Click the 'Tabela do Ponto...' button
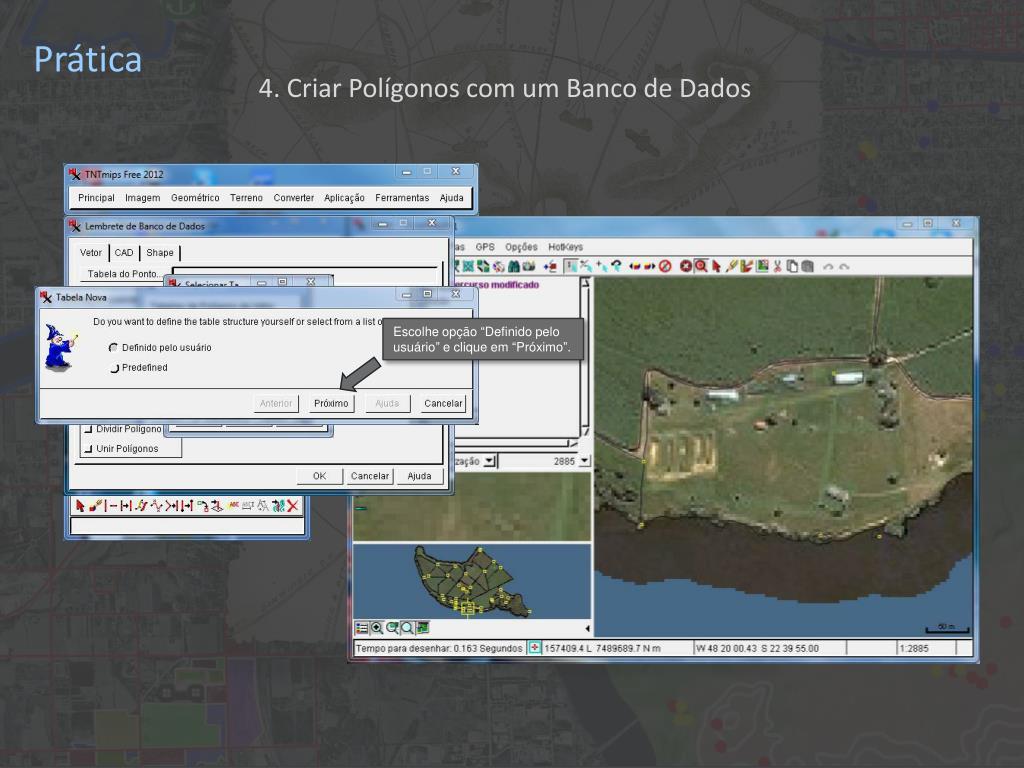 123,274
